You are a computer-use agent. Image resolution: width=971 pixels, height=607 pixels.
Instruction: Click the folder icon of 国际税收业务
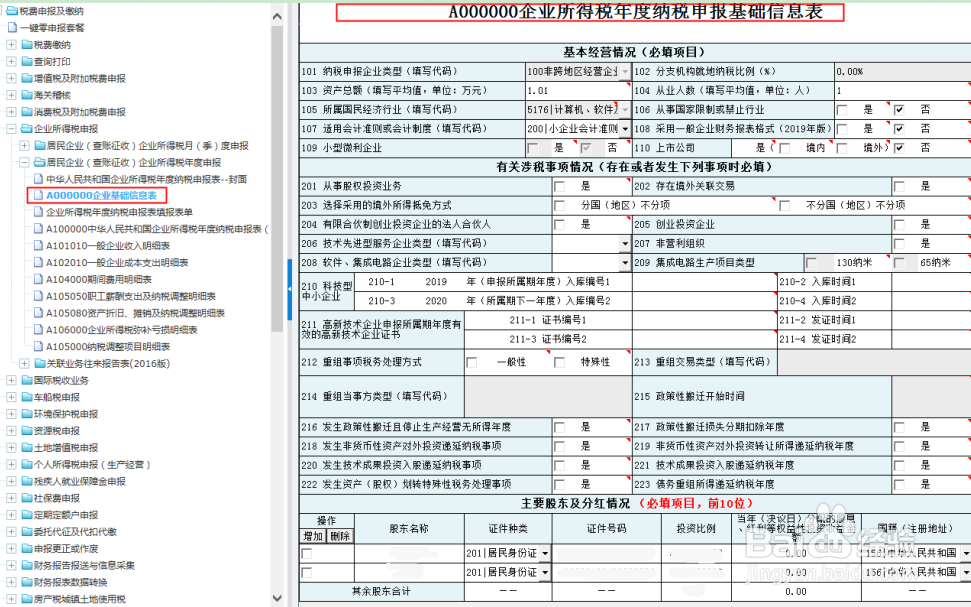27,380
